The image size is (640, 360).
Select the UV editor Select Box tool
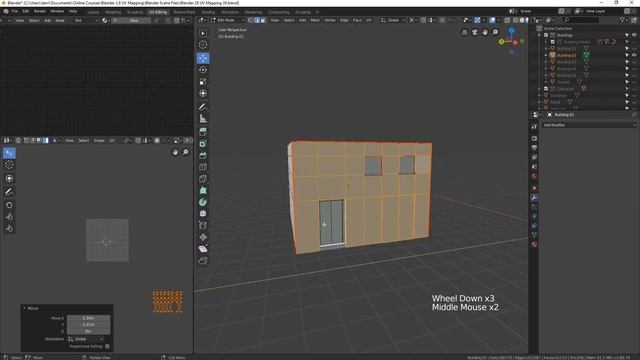[x=9, y=153]
